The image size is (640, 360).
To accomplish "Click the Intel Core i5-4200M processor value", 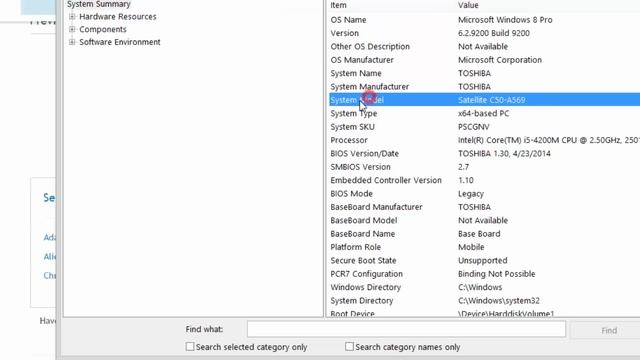I will pyautogui.click(x=549, y=140).
